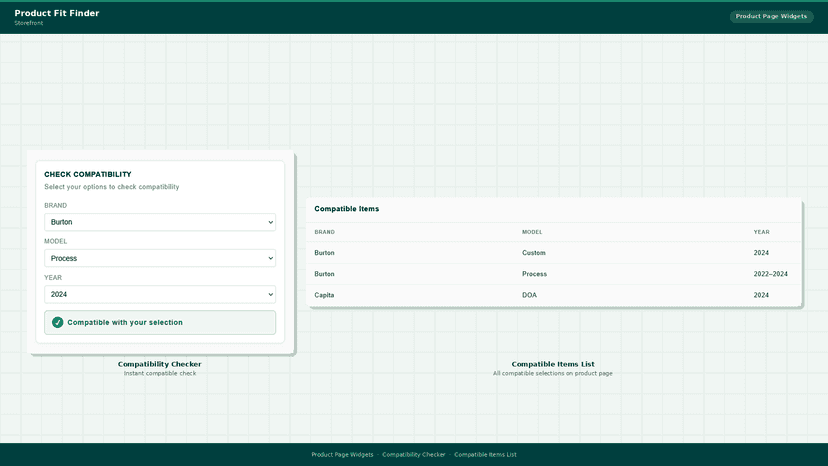Screen dimensions: 828x466
Task: Select the Process cell in the table
Action: pyautogui.click(x=534, y=274)
